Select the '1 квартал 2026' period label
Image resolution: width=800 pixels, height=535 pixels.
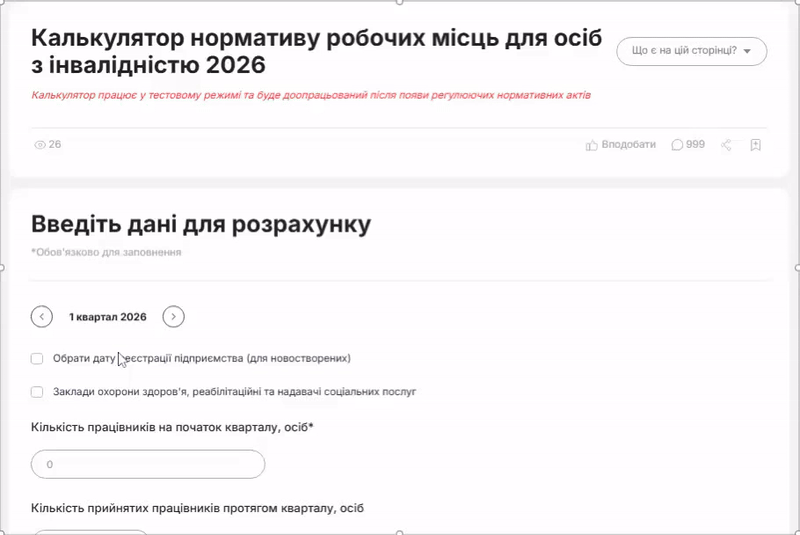pos(108,317)
